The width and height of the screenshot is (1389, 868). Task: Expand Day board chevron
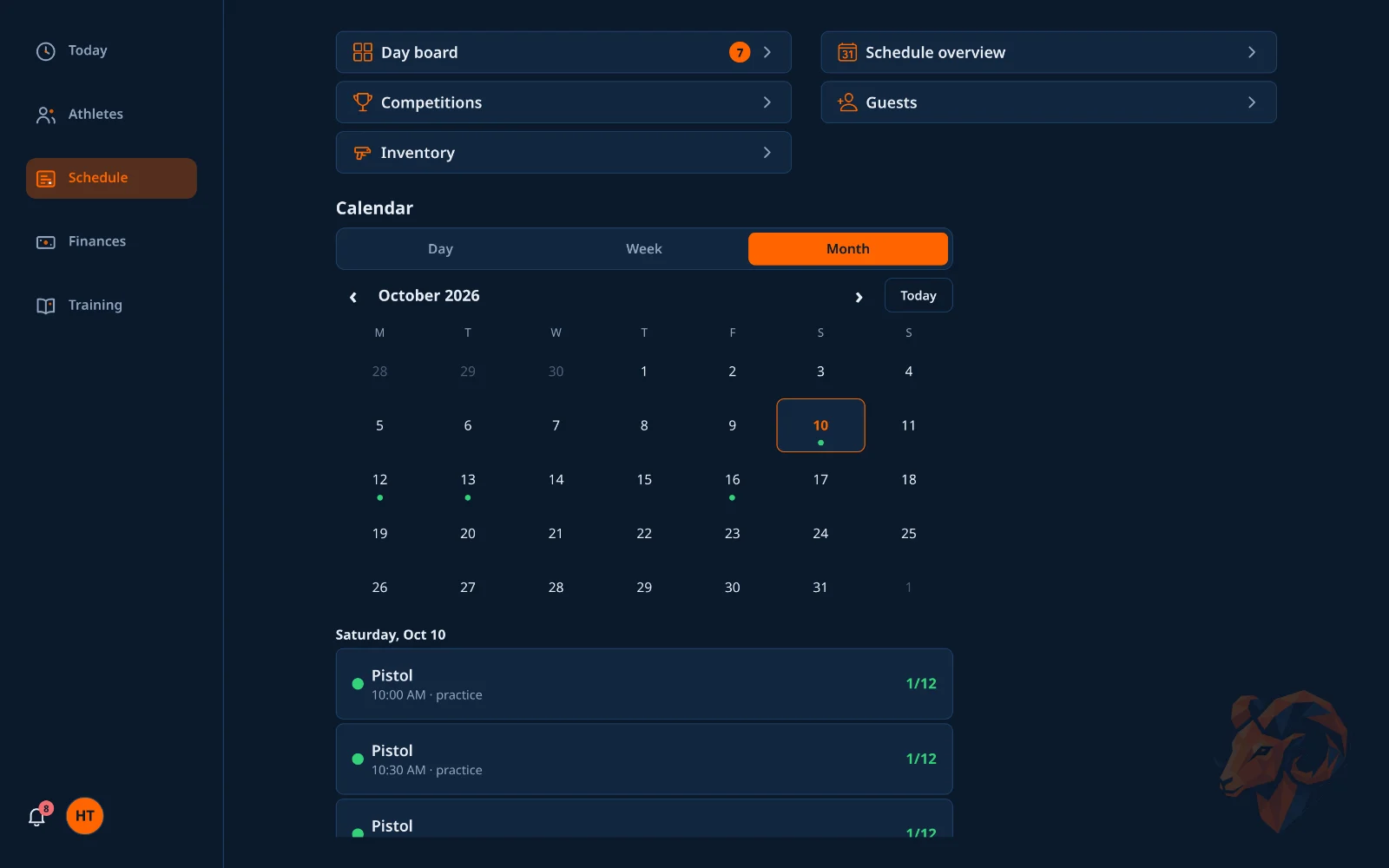[767, 52]
